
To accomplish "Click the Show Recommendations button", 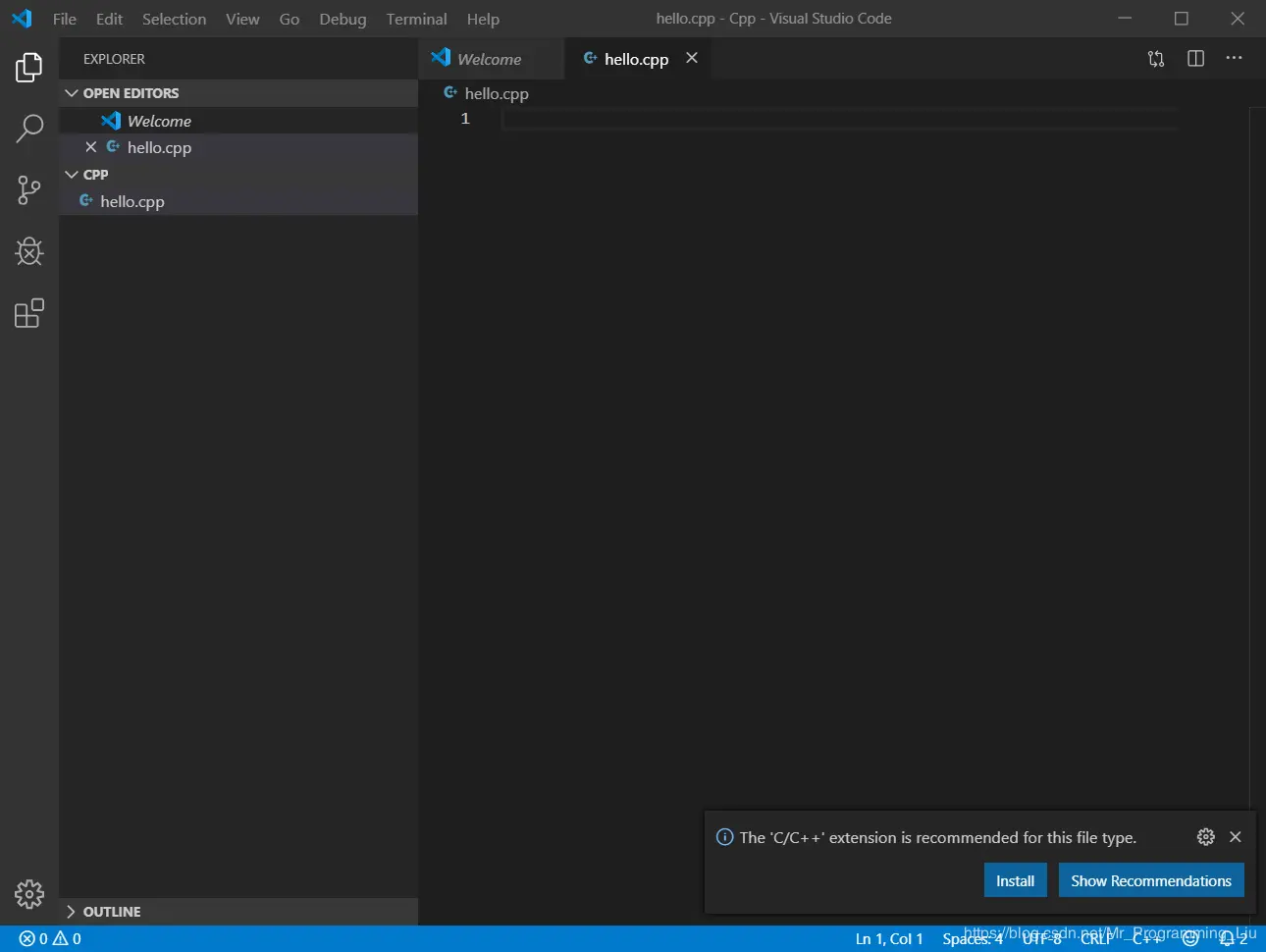I will pyautogui.click(x=1151, y=880).
